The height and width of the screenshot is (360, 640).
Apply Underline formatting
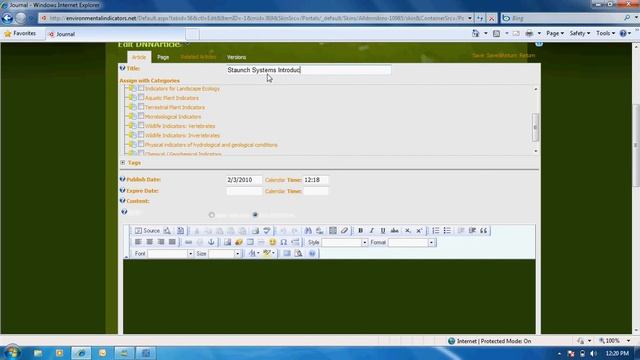pyautogui.click(x=383, y=231)
